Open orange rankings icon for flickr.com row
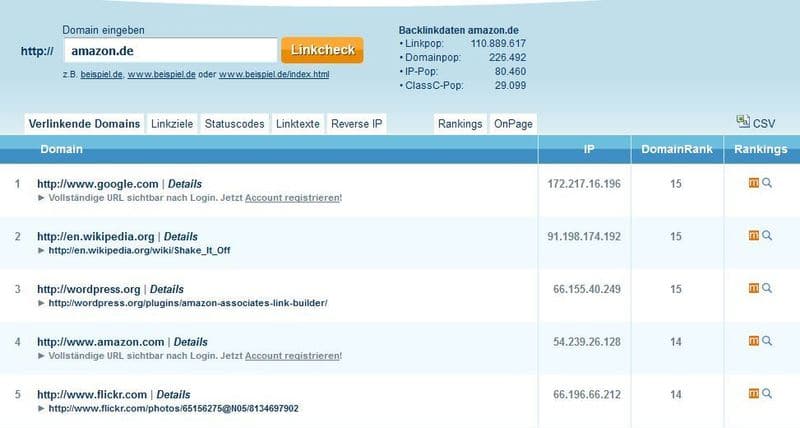The image size is (800, 428). [754, 393]
